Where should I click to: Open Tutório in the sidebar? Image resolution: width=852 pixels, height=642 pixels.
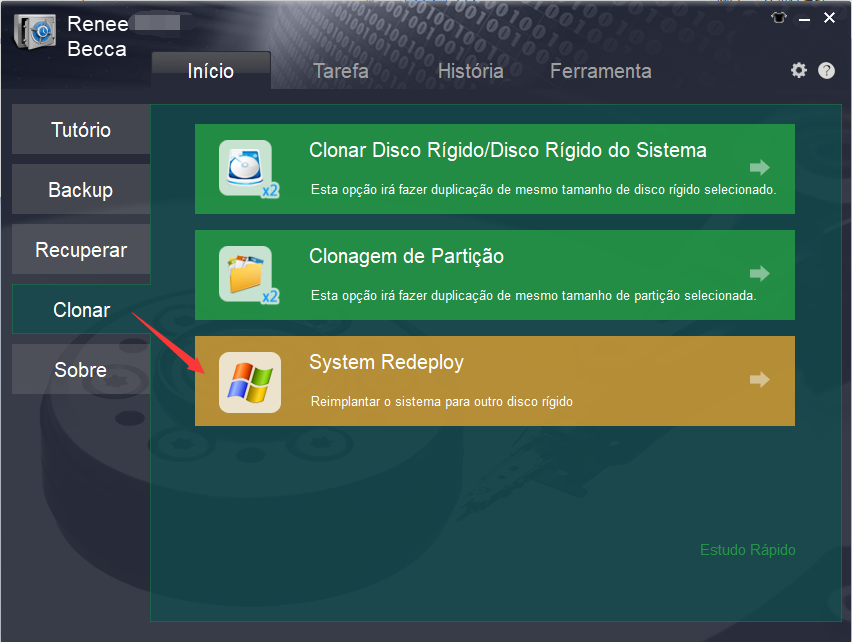tap(81, 130)
